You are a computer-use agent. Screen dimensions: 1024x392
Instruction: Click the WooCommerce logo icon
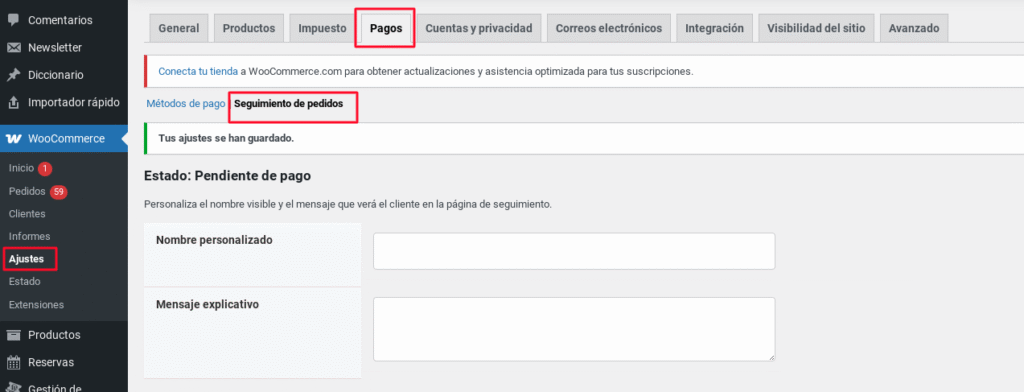(13, 139)
